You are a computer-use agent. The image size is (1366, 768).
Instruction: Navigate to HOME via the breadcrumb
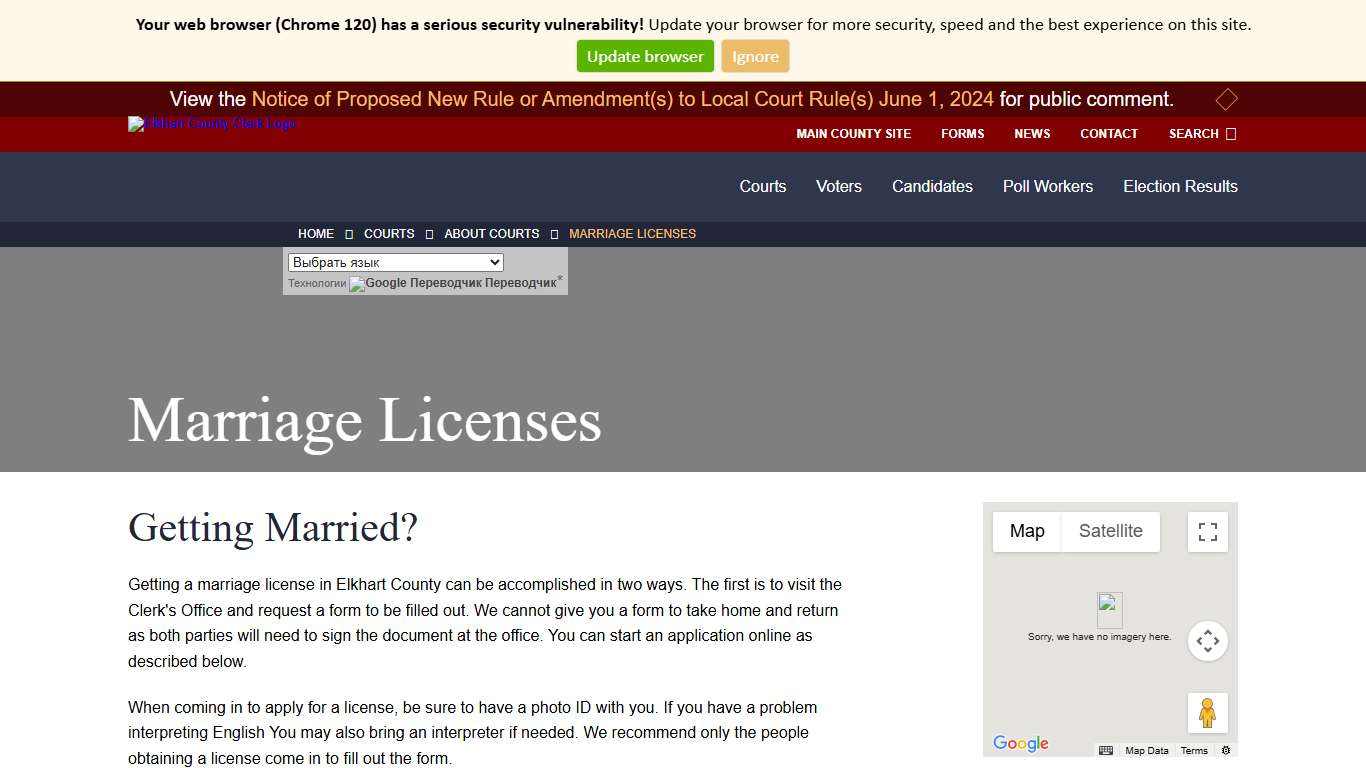tap(316, 233)
